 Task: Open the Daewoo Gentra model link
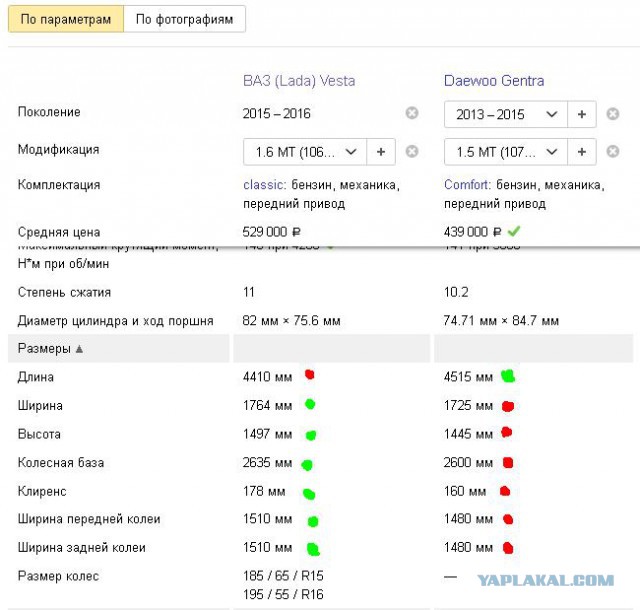pyautogui.click(x=494, y=81)
